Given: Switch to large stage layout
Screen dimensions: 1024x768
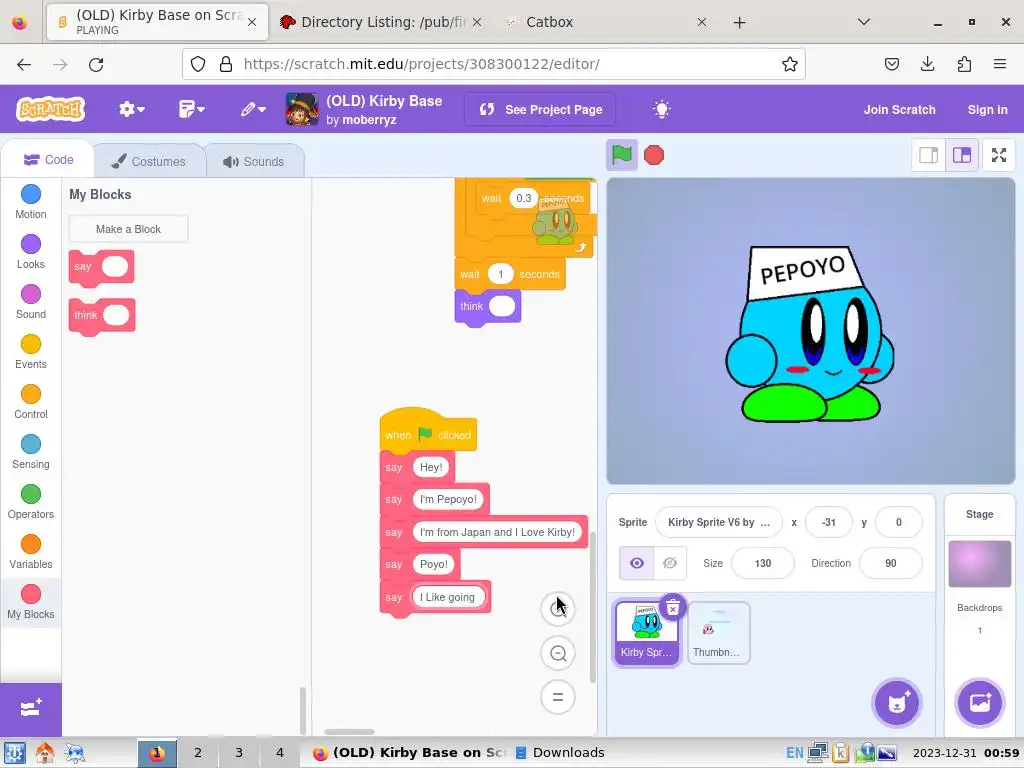Looking at the screenshot, I should pos(962,155).
